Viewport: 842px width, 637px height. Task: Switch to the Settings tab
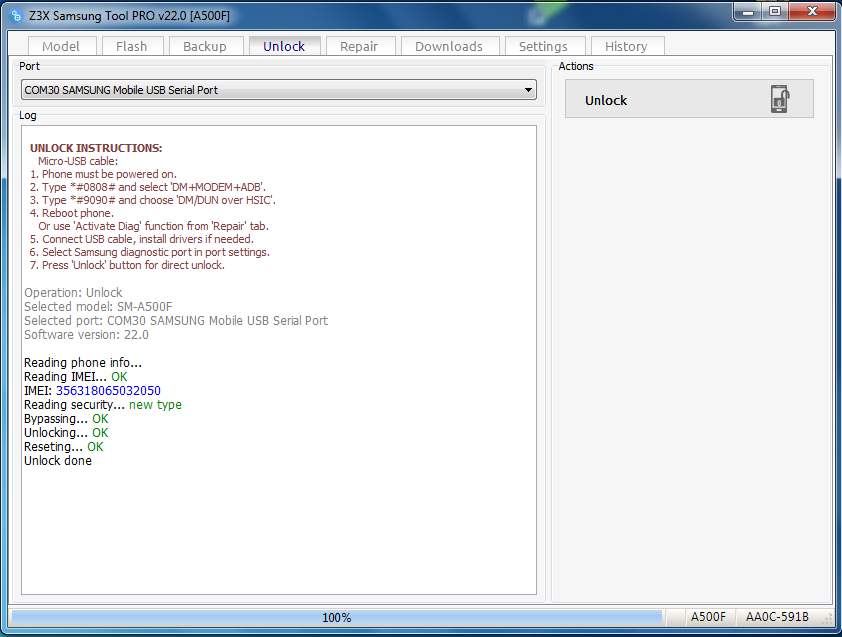(x=543, y=46)
